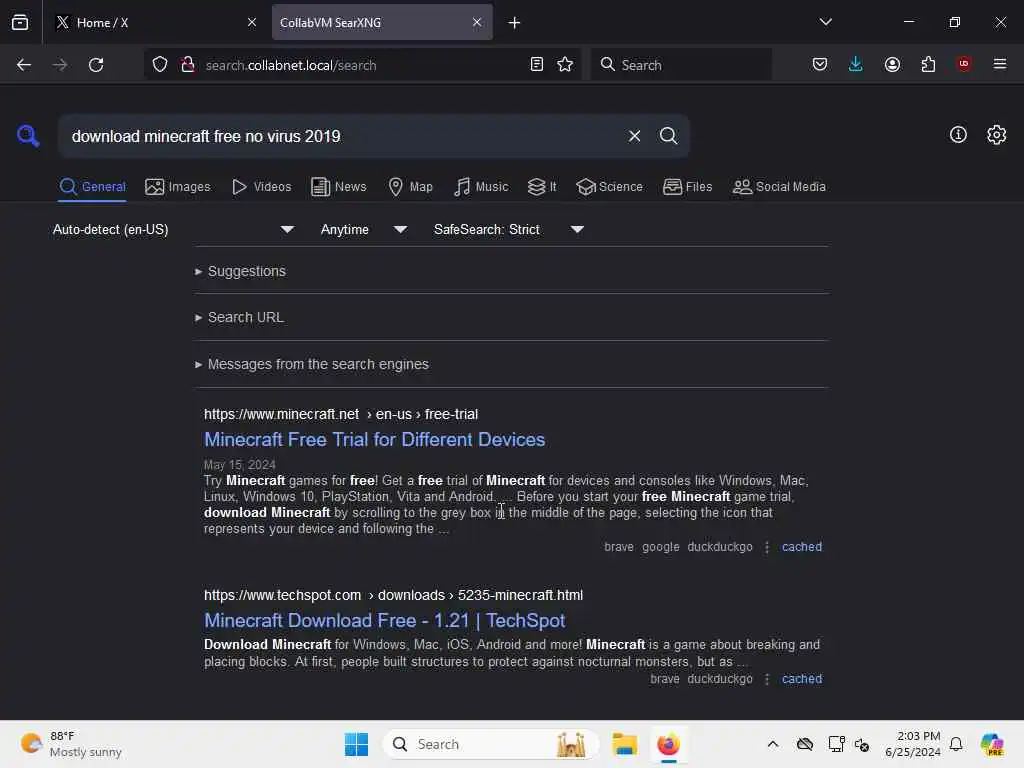Submit search with magnifier button
This screenshot has width=1024, height=768.
[668, 136]
